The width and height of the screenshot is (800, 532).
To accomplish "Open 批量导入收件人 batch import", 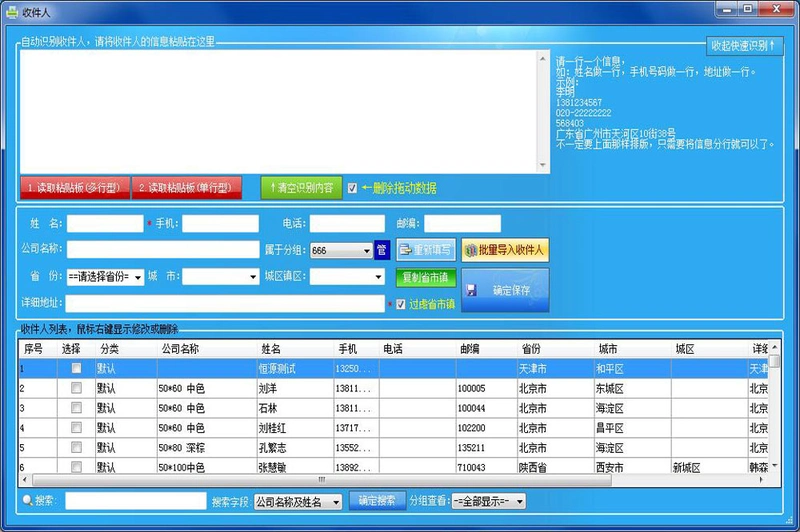I will 505,250.
